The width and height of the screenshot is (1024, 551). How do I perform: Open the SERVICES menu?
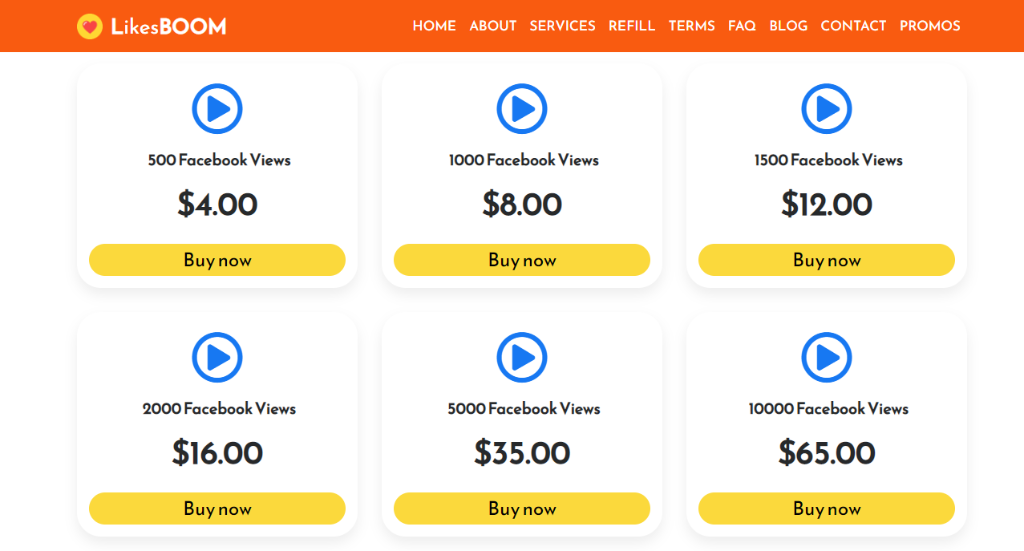[562, 26]
